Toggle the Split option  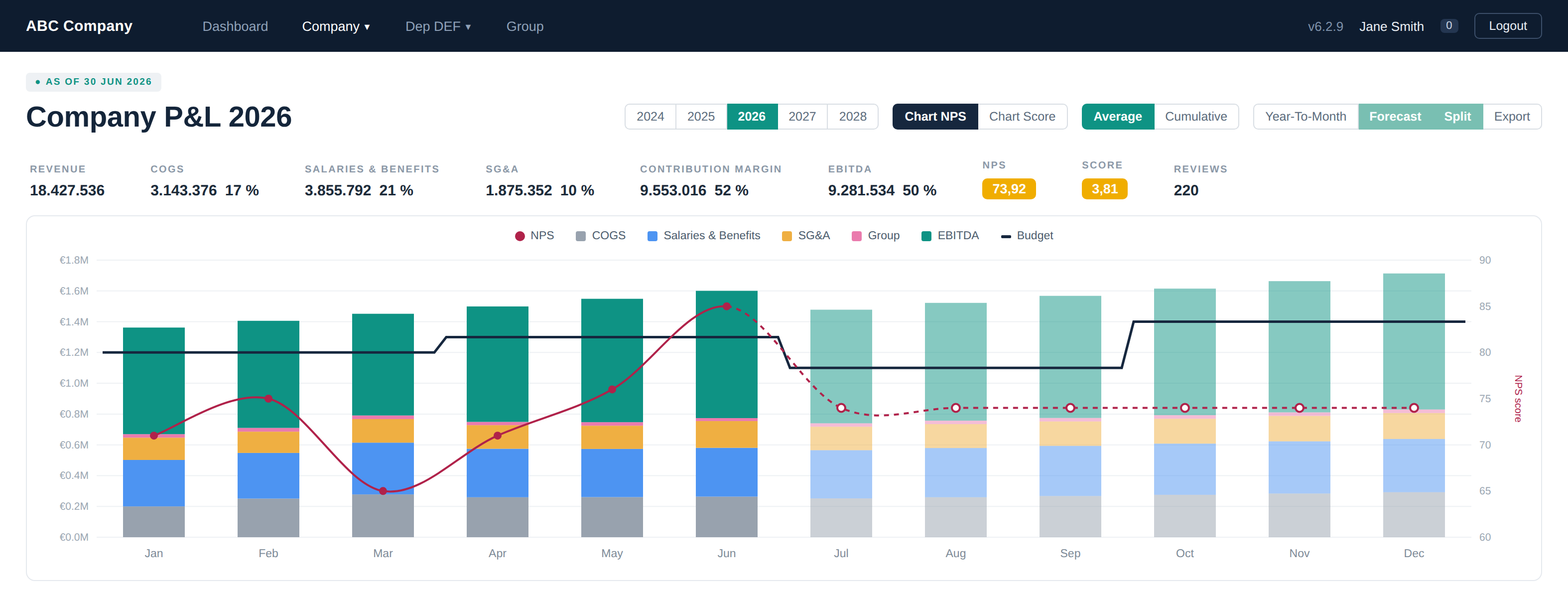[x=1457, y=116]
